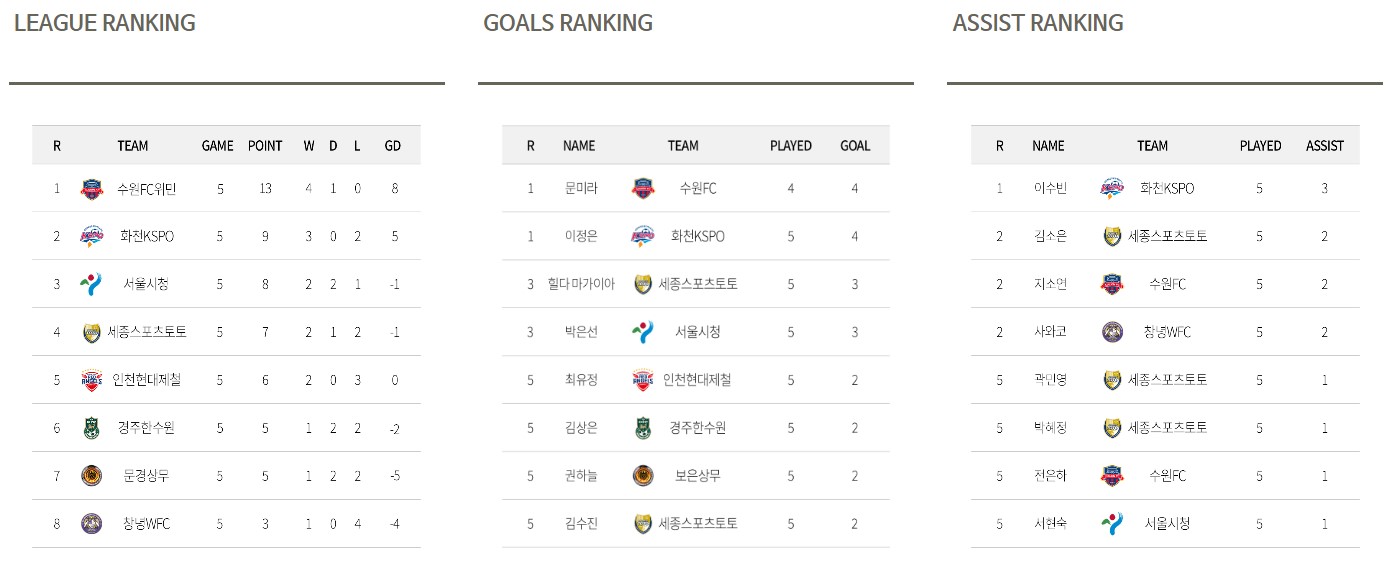The height and width of the screenshot is (561, 1395).
Task: Click the 문경상무 emblem in league ranking
Action: (x=92, y=476)
